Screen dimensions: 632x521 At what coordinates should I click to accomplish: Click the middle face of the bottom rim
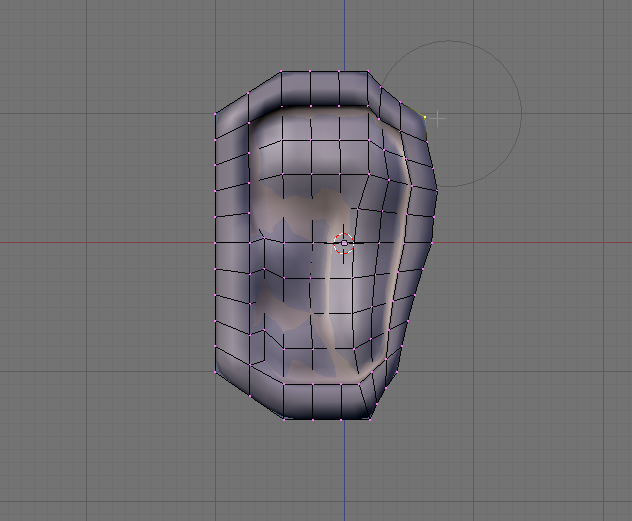point(327,402)
